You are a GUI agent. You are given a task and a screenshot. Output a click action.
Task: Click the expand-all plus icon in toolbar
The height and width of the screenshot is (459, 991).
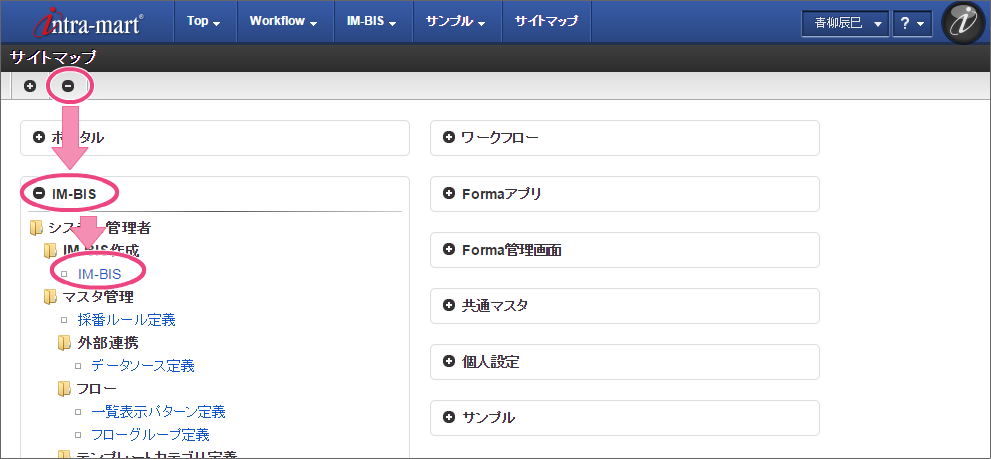(x=30, y=86)
